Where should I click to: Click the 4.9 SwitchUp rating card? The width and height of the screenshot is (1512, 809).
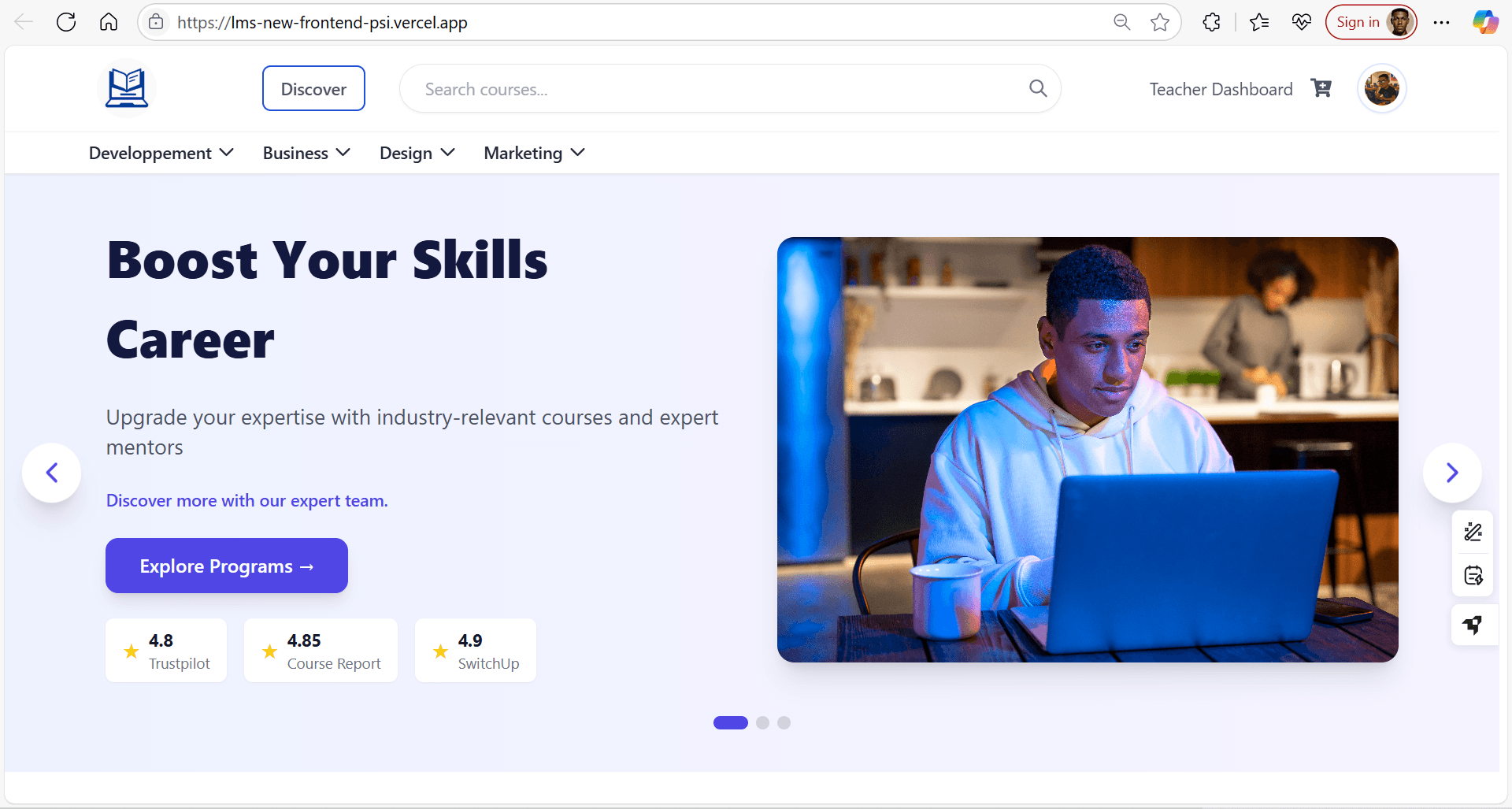(x=476, y=651)
